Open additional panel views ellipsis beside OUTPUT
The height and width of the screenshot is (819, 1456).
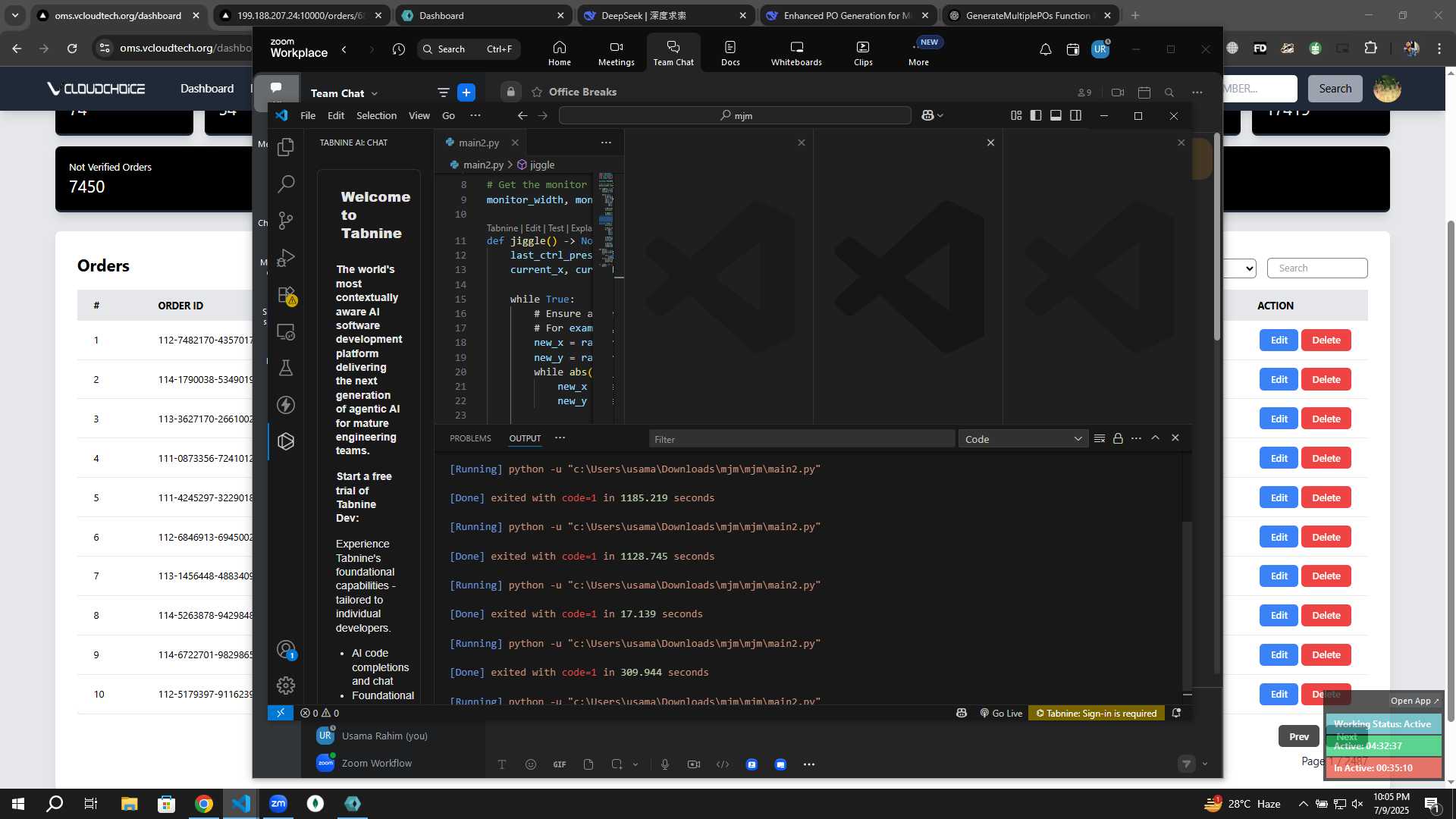pyautogui.click(x=560, y=438)
